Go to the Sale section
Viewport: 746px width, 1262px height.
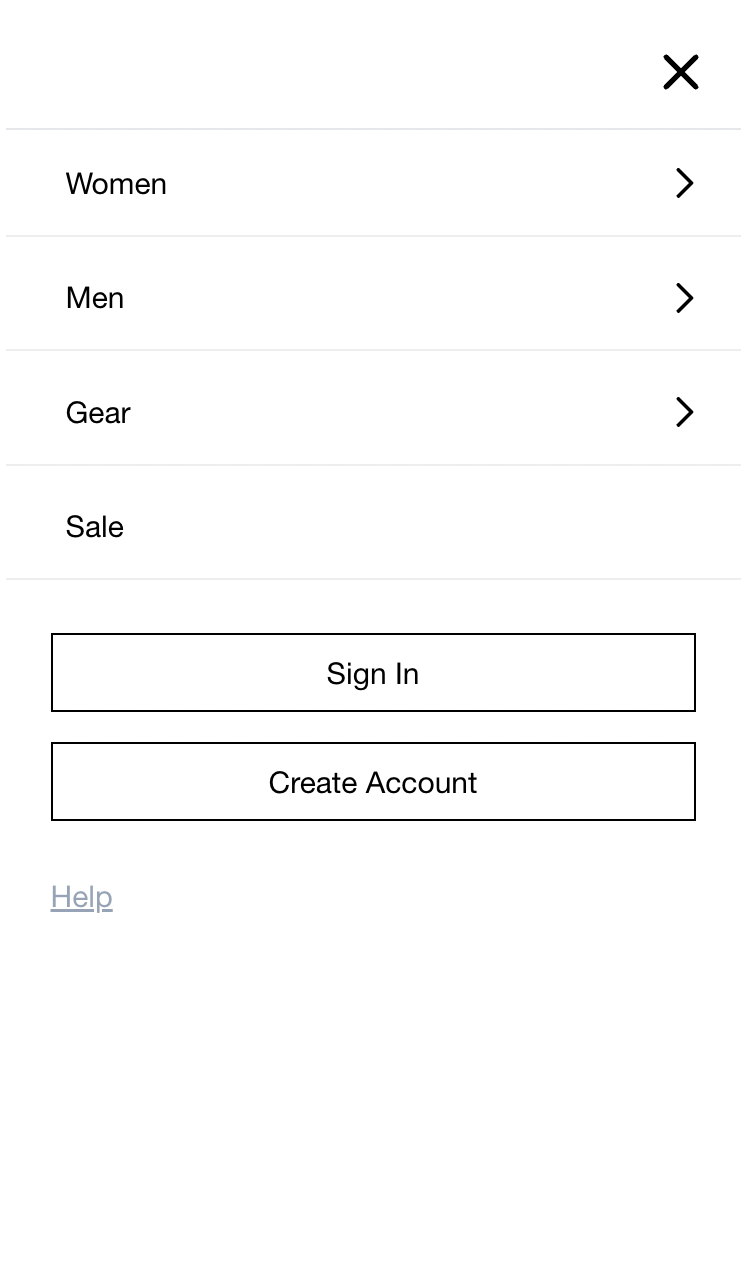[x=95, y=527]
